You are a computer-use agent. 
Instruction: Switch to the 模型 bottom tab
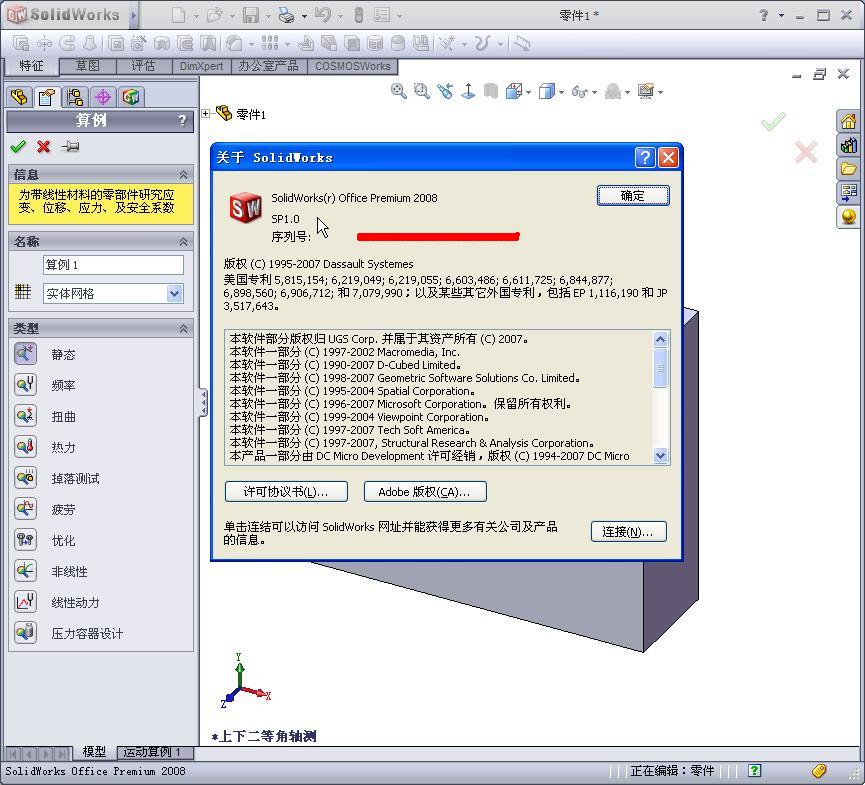coord(94,752)
